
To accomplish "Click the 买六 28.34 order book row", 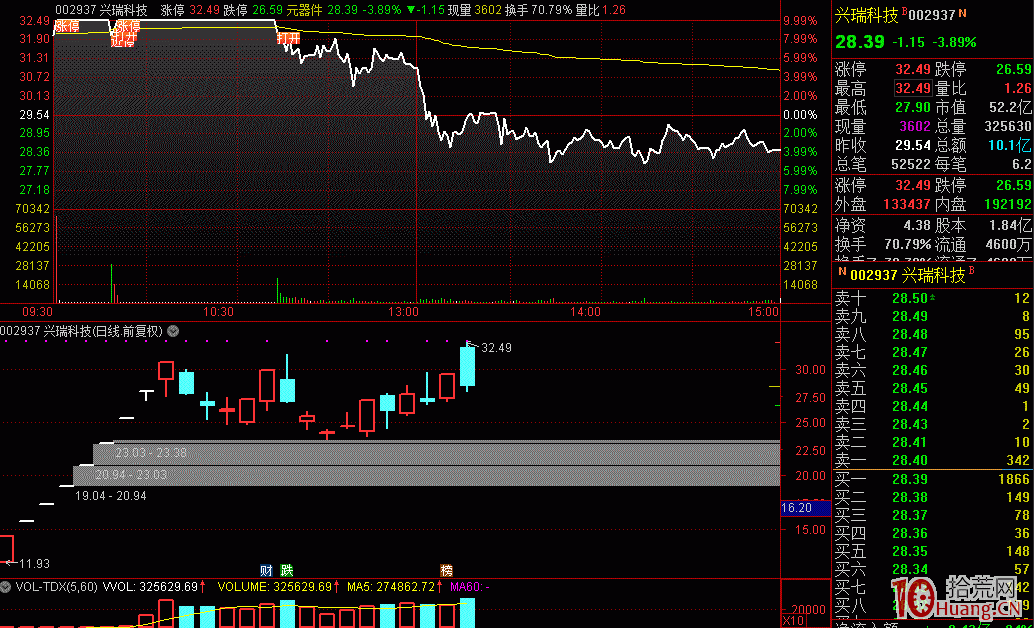I will (x=932, y=569).
